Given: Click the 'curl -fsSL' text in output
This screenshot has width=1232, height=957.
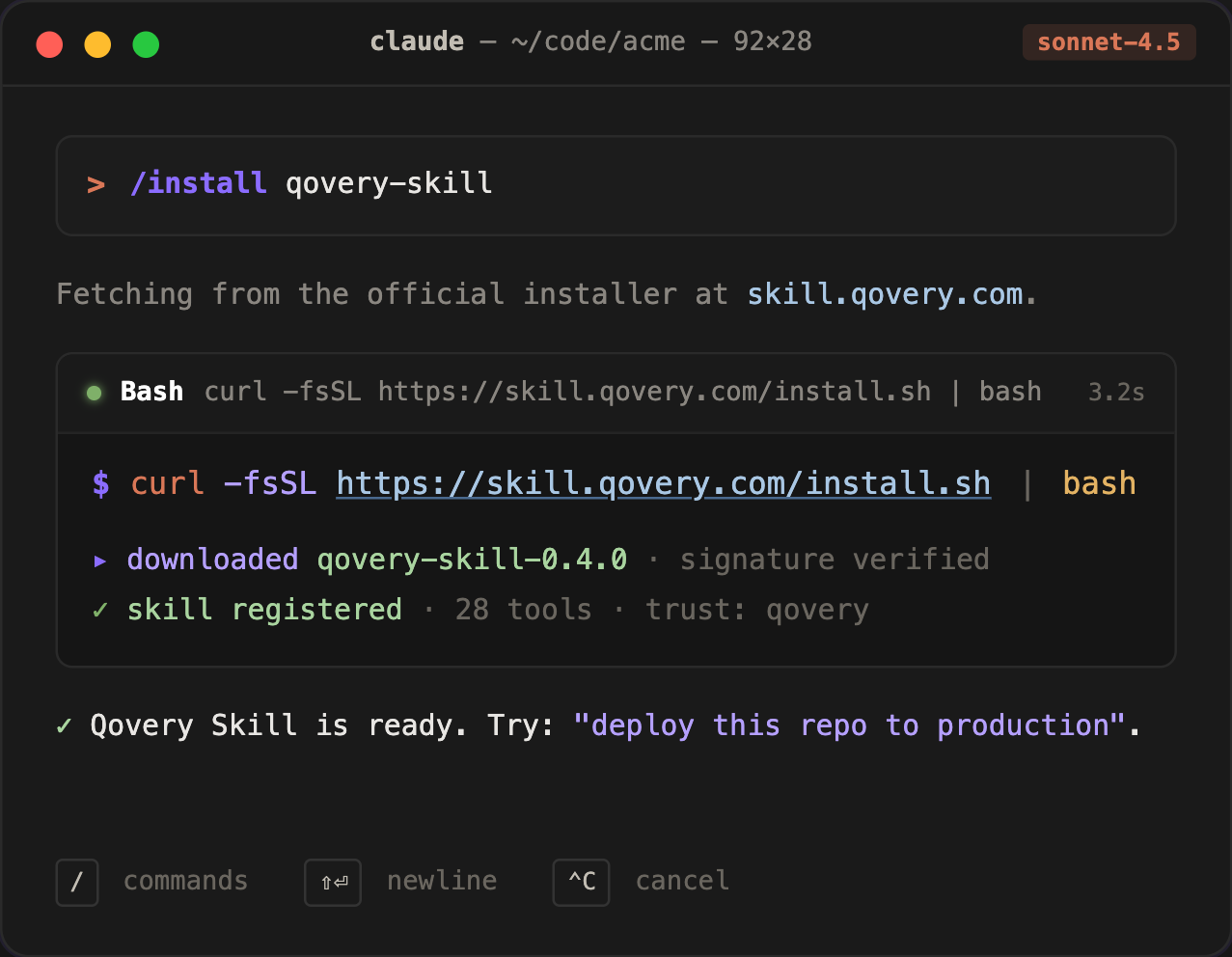Looking at the screenshot, I should tap(223, 483).
